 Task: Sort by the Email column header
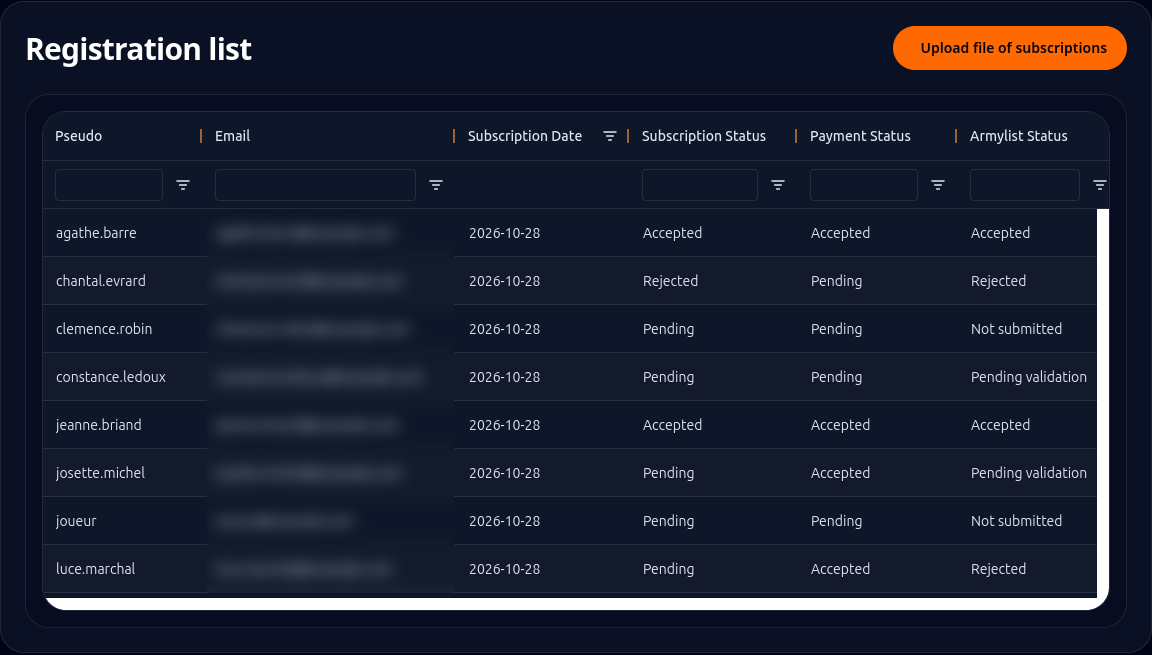click(232, 136)
